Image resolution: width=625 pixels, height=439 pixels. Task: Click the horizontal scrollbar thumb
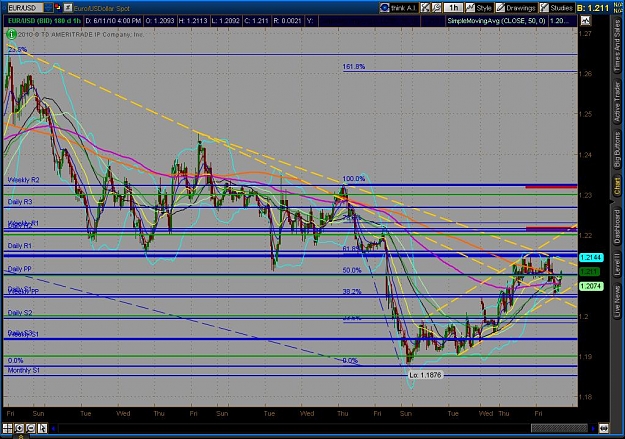click(x=559, y=428)
